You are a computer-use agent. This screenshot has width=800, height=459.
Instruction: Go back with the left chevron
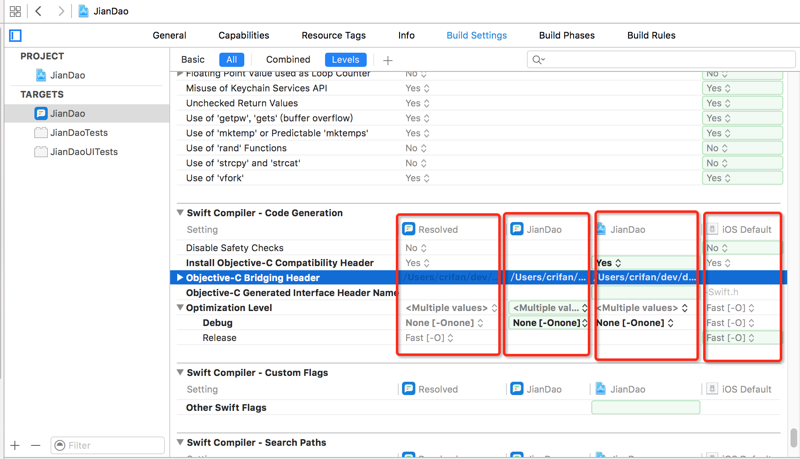click(x=38, y=11)
